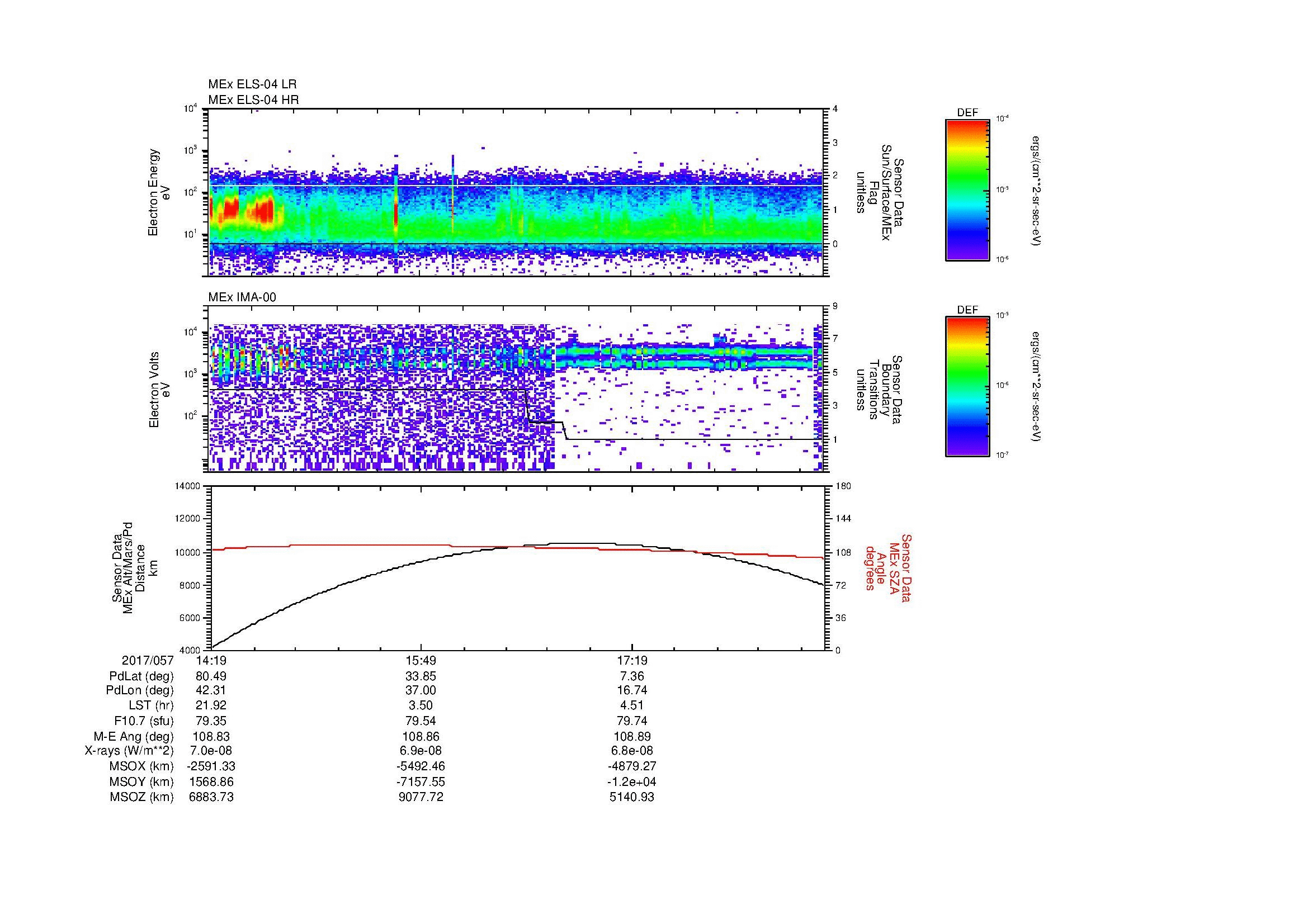Click the 'MEx ELS-04 HR' plot title
Image resolution: width=1308 pixels, height=924 pixels.
coord(253,99)
